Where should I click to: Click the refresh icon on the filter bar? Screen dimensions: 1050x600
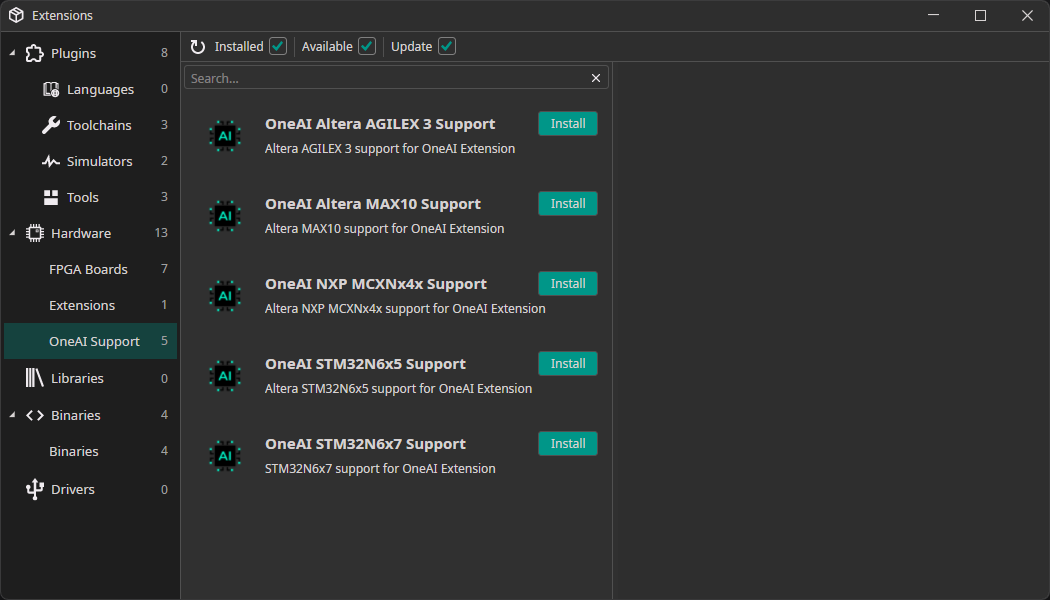point(198,45)
